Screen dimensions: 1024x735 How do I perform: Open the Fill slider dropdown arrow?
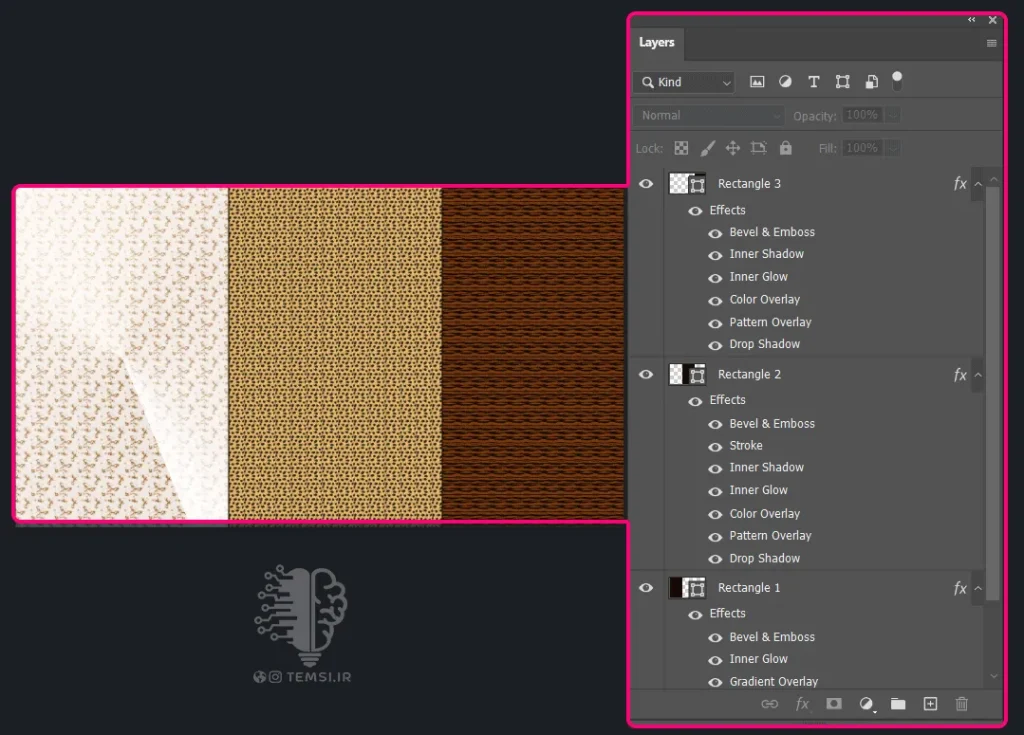(x=893, y=148)
